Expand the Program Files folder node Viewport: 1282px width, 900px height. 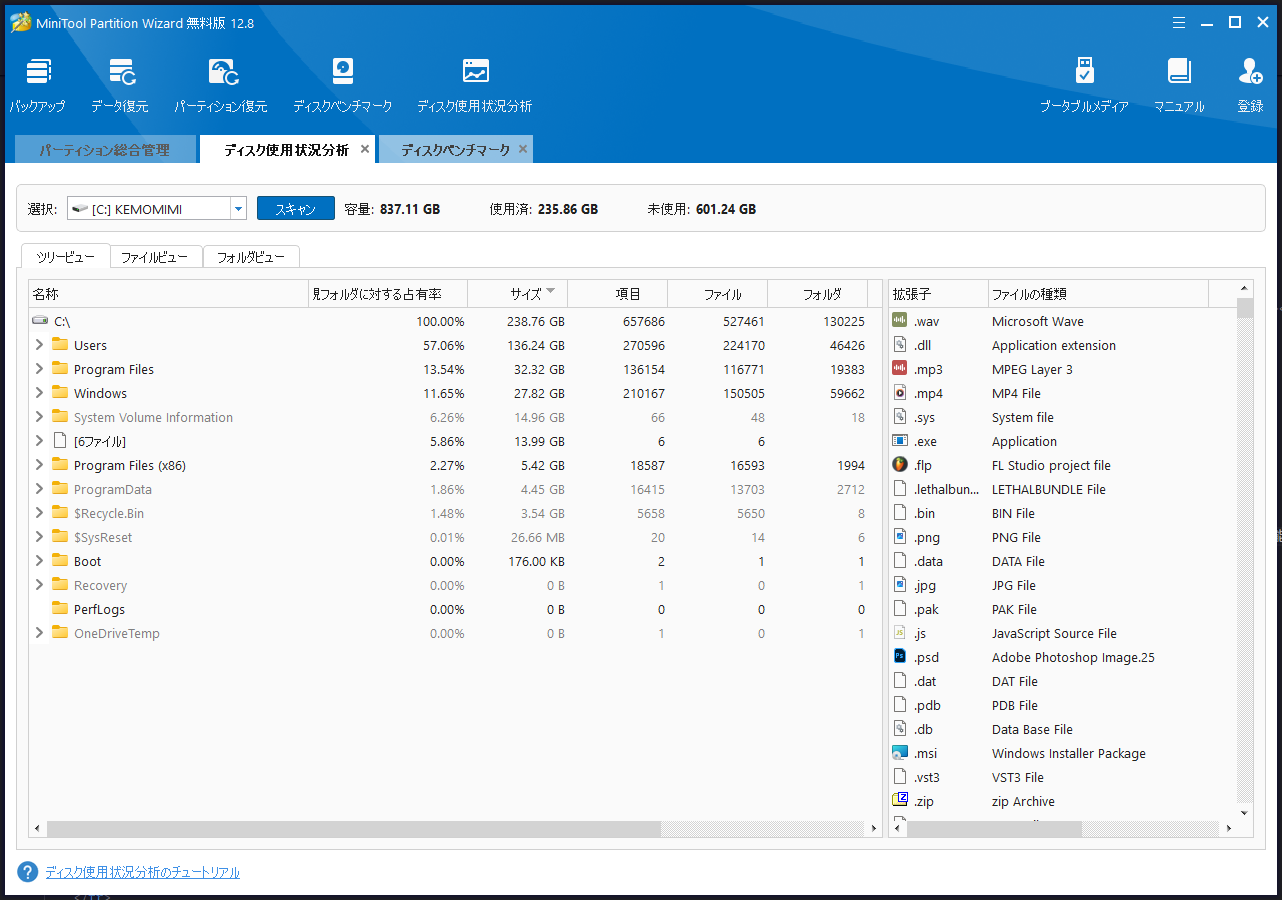(39, 369)
